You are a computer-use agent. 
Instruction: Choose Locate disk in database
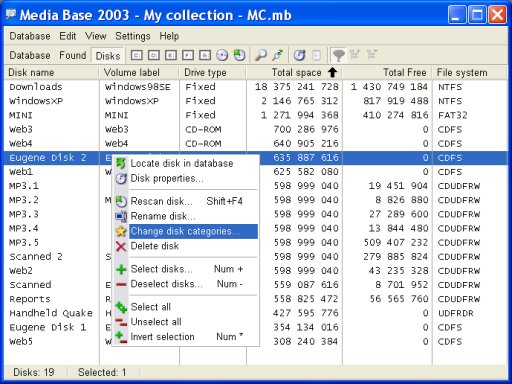coord(185,163)
